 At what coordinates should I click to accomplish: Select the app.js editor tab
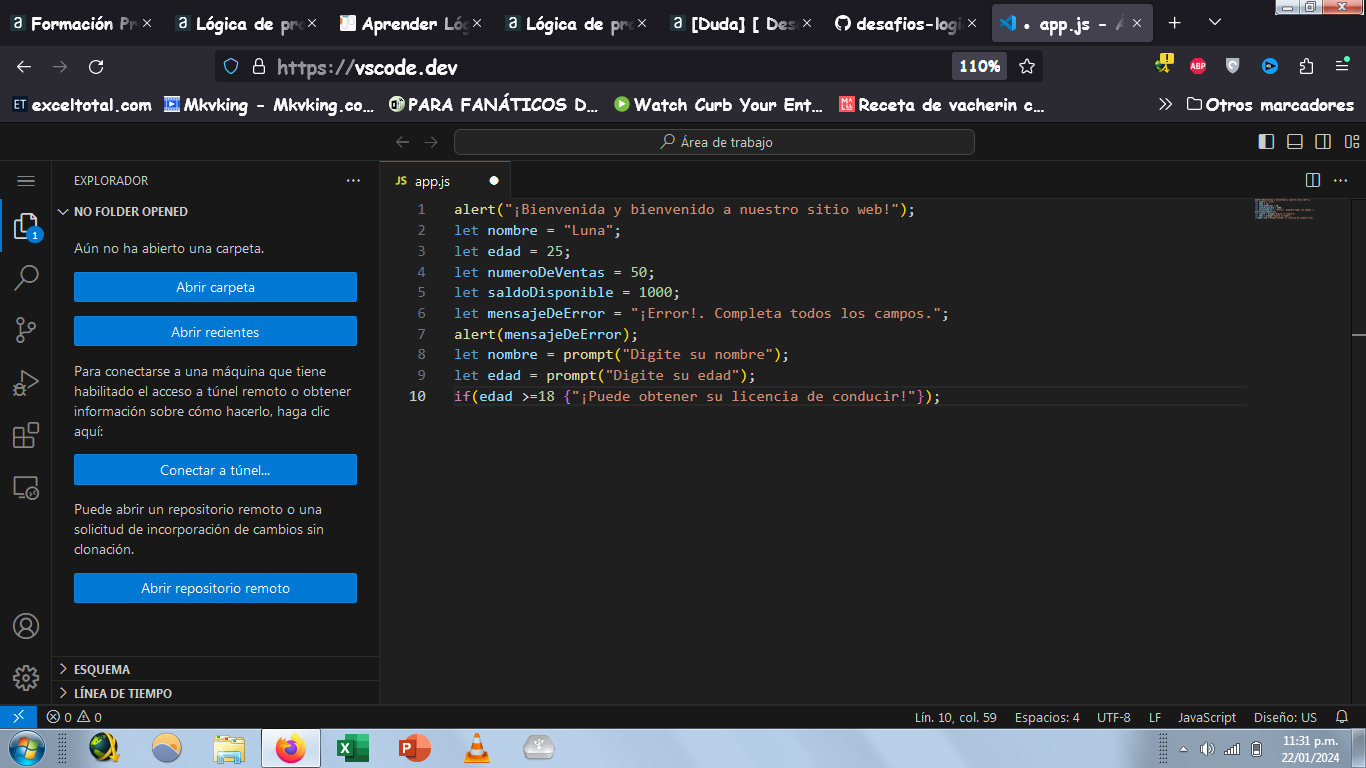click(x=445, y=181)
